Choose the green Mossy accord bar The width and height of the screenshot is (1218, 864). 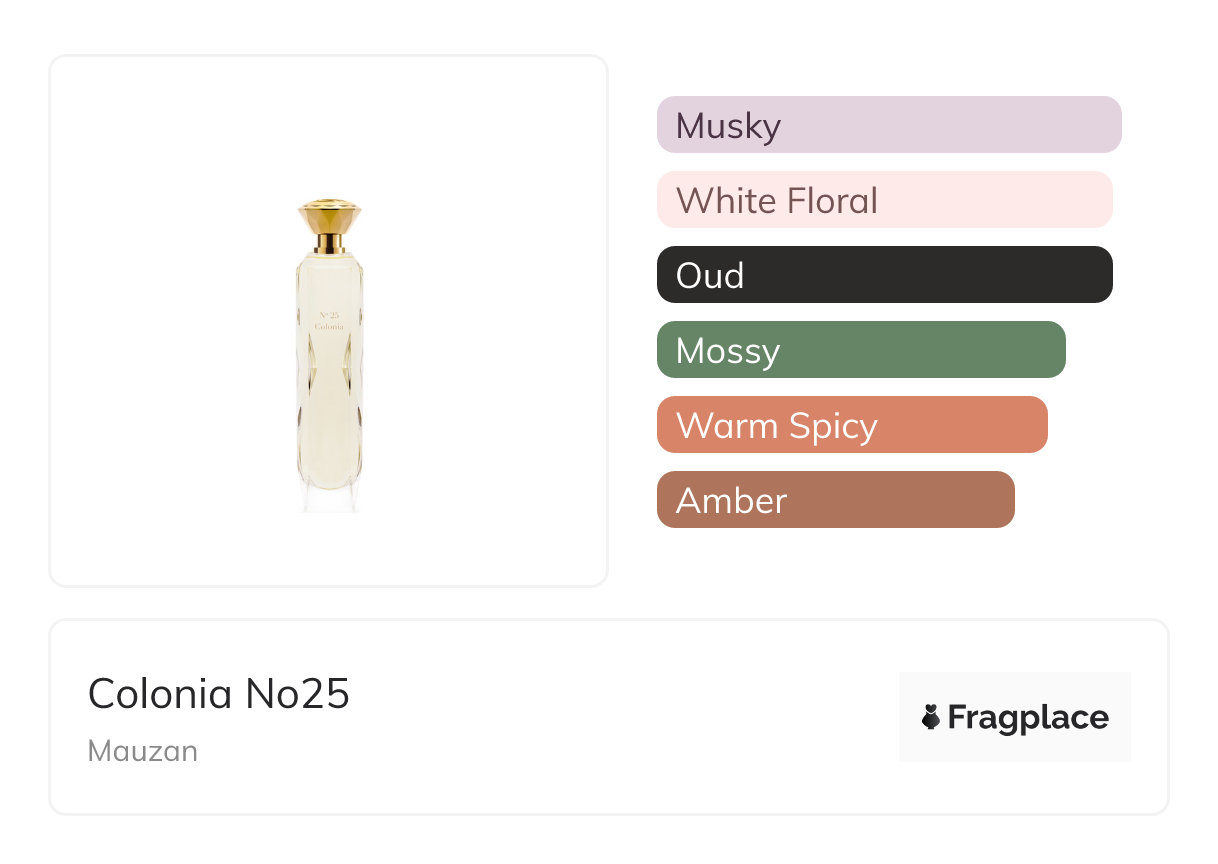(860, 350)
